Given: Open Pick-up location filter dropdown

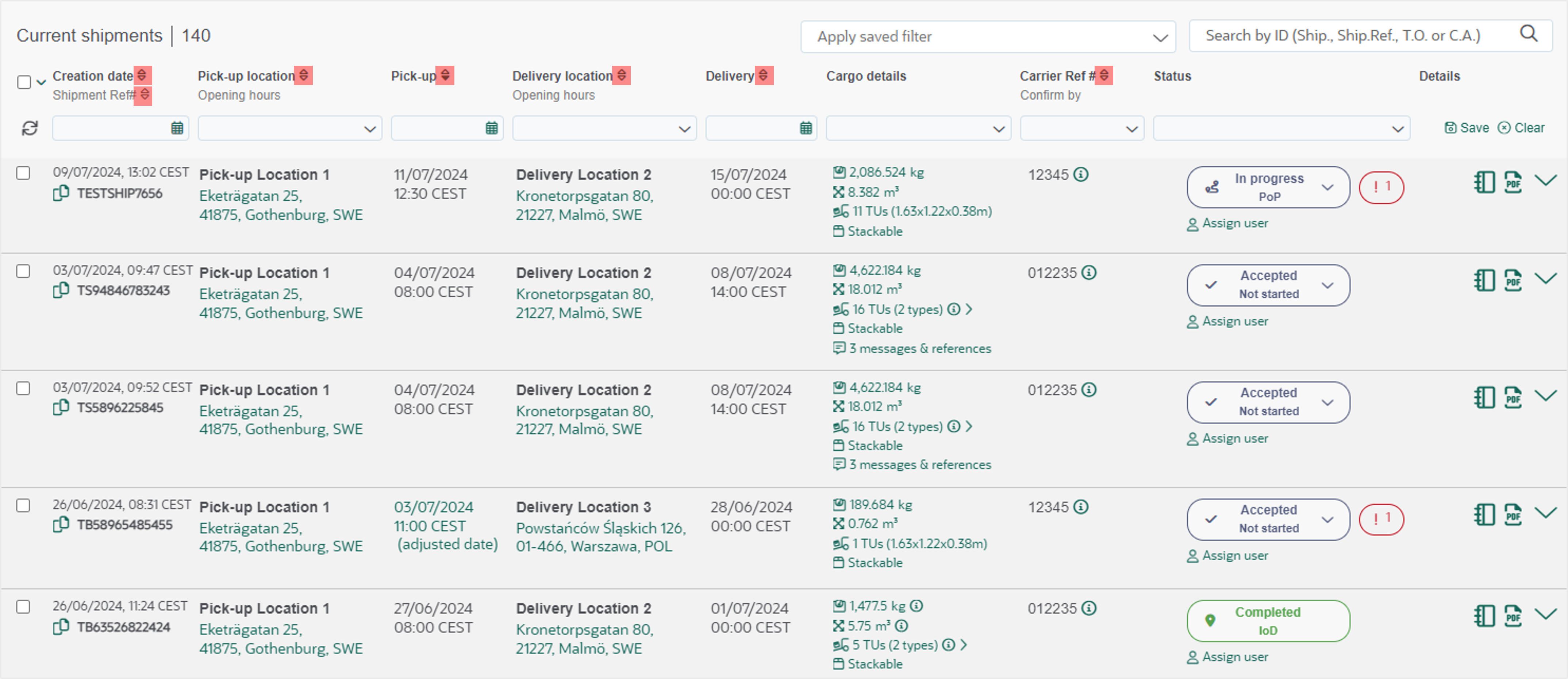Looking at the screenshot, I should coord(290,128).
